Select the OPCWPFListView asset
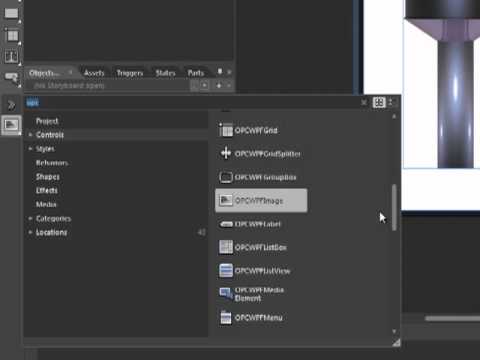Screen dimensions: 480x360 click(x=255, y=271)
